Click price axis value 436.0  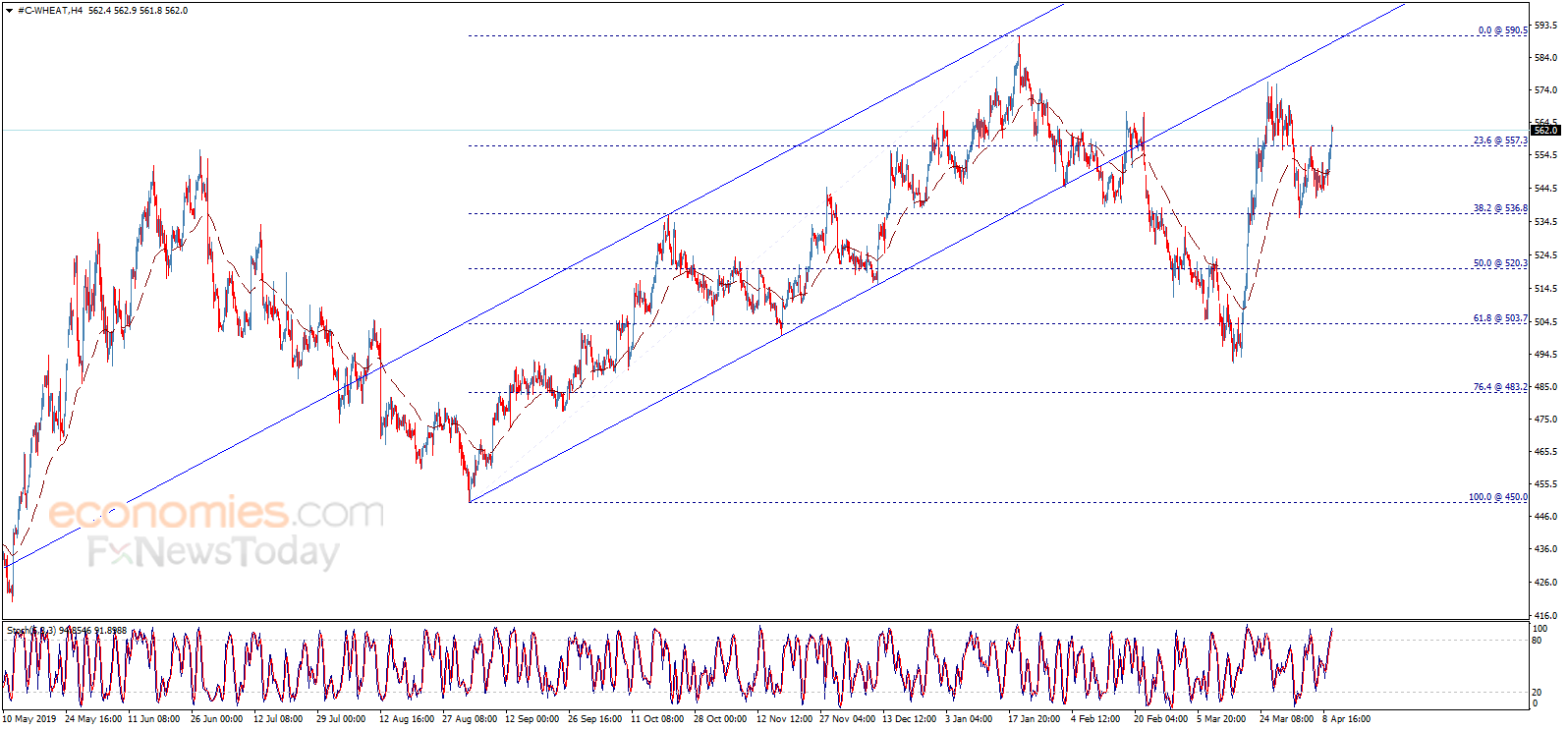coord(1545,549)
